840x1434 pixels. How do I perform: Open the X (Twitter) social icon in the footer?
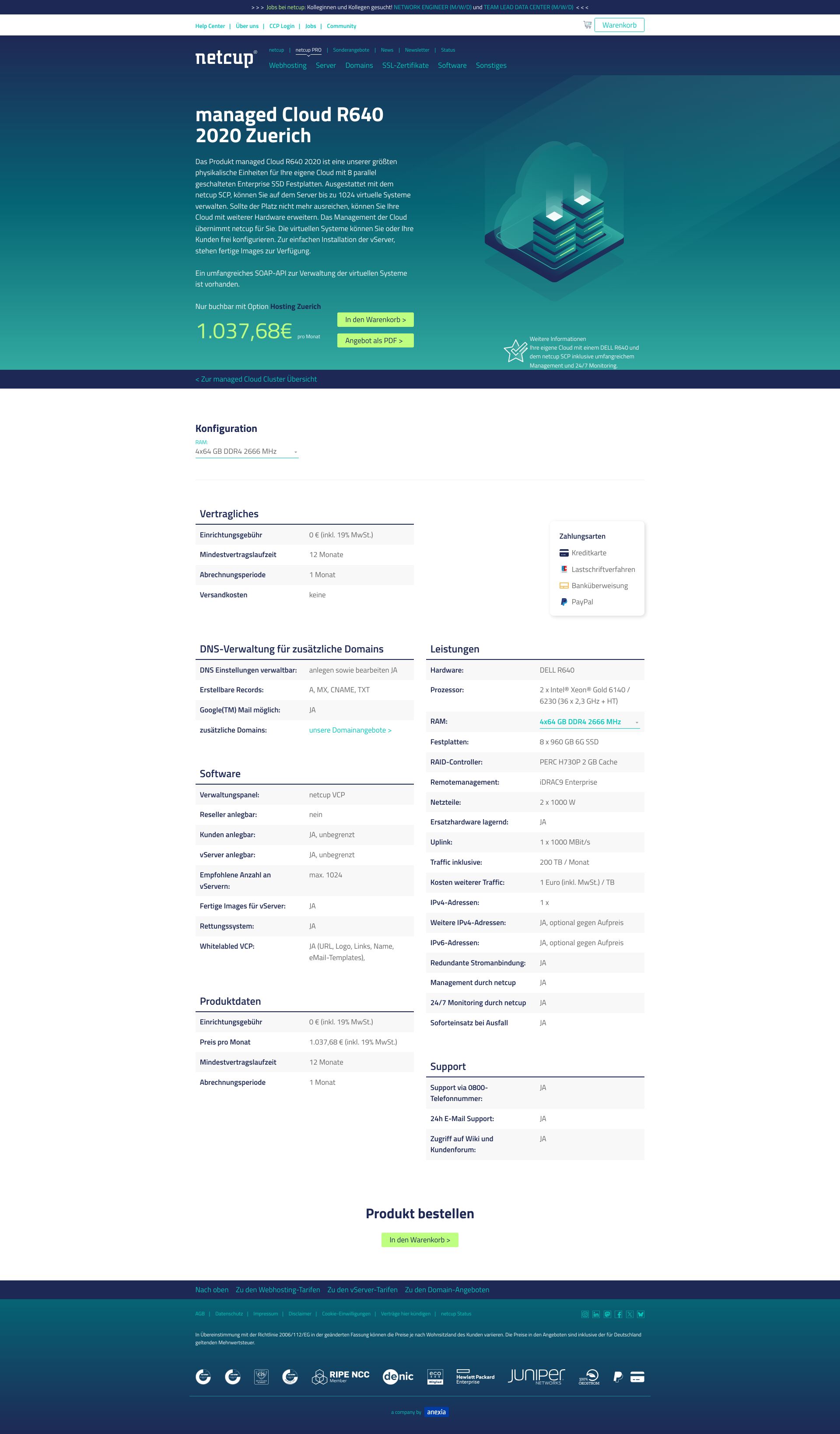(x=630, y=1314)
